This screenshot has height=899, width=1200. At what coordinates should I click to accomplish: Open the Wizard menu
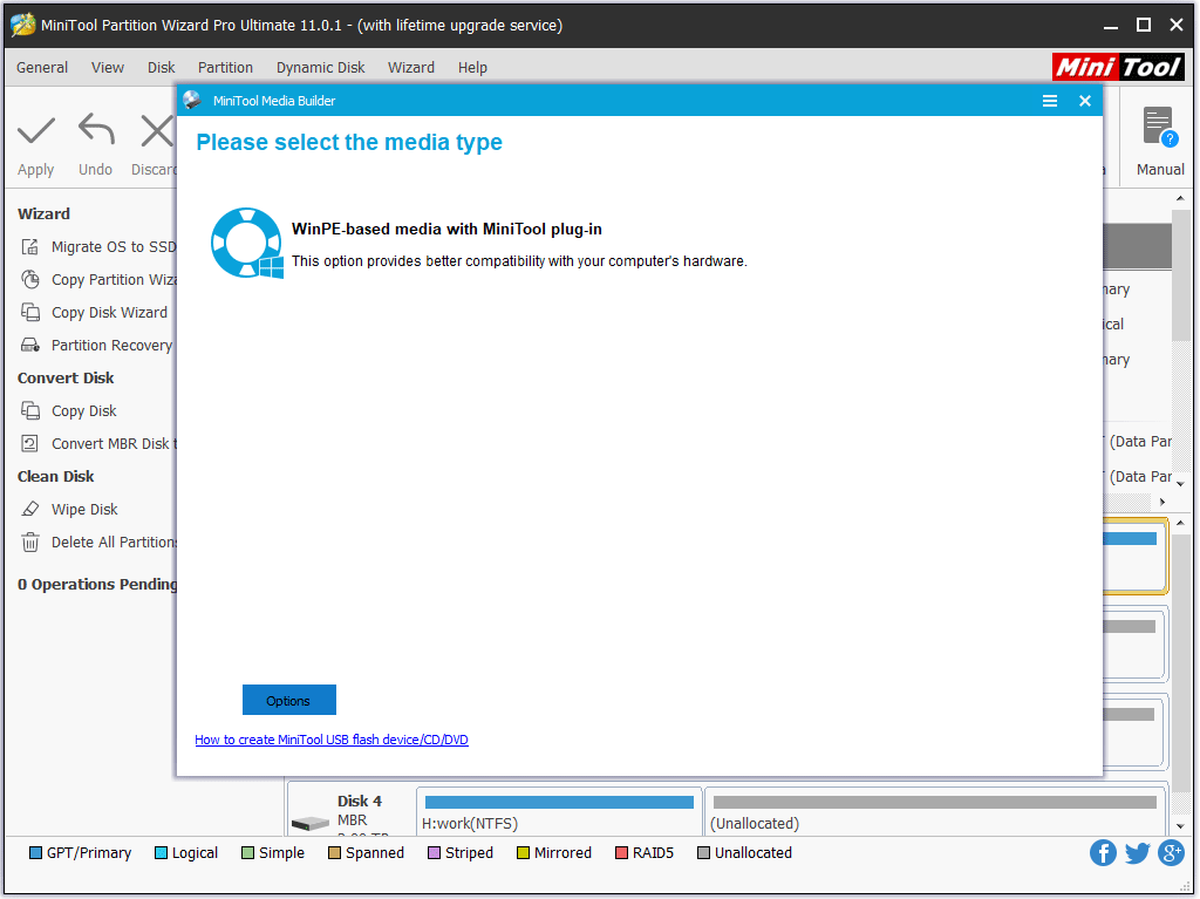411,67
